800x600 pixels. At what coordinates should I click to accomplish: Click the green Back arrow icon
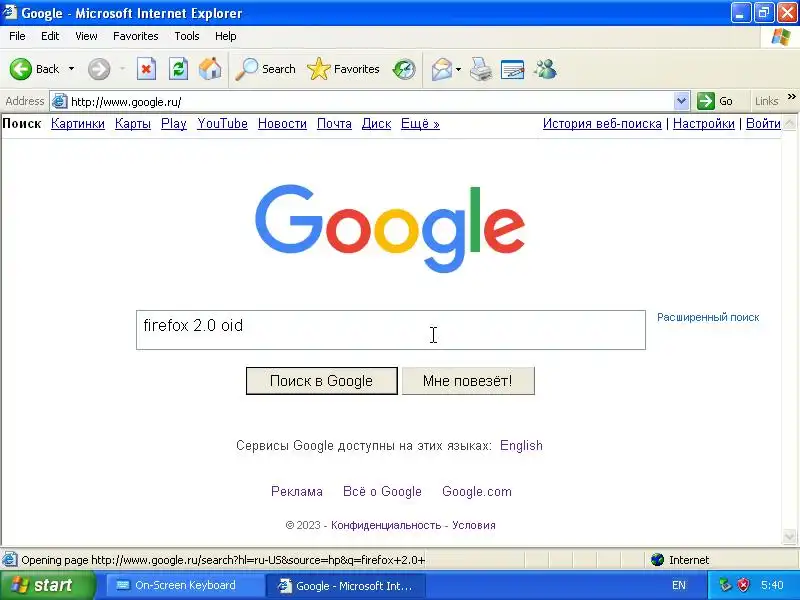(21, 69)
